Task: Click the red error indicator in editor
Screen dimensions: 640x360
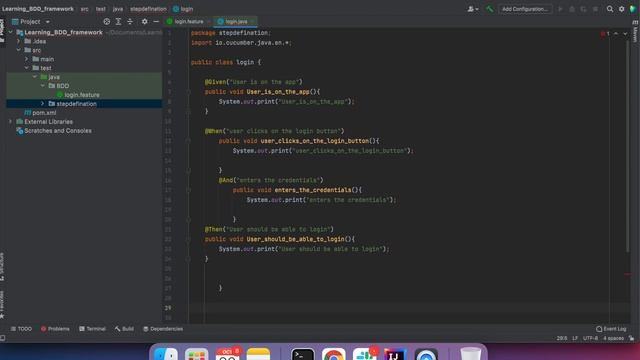Action: tap(605, 34)
